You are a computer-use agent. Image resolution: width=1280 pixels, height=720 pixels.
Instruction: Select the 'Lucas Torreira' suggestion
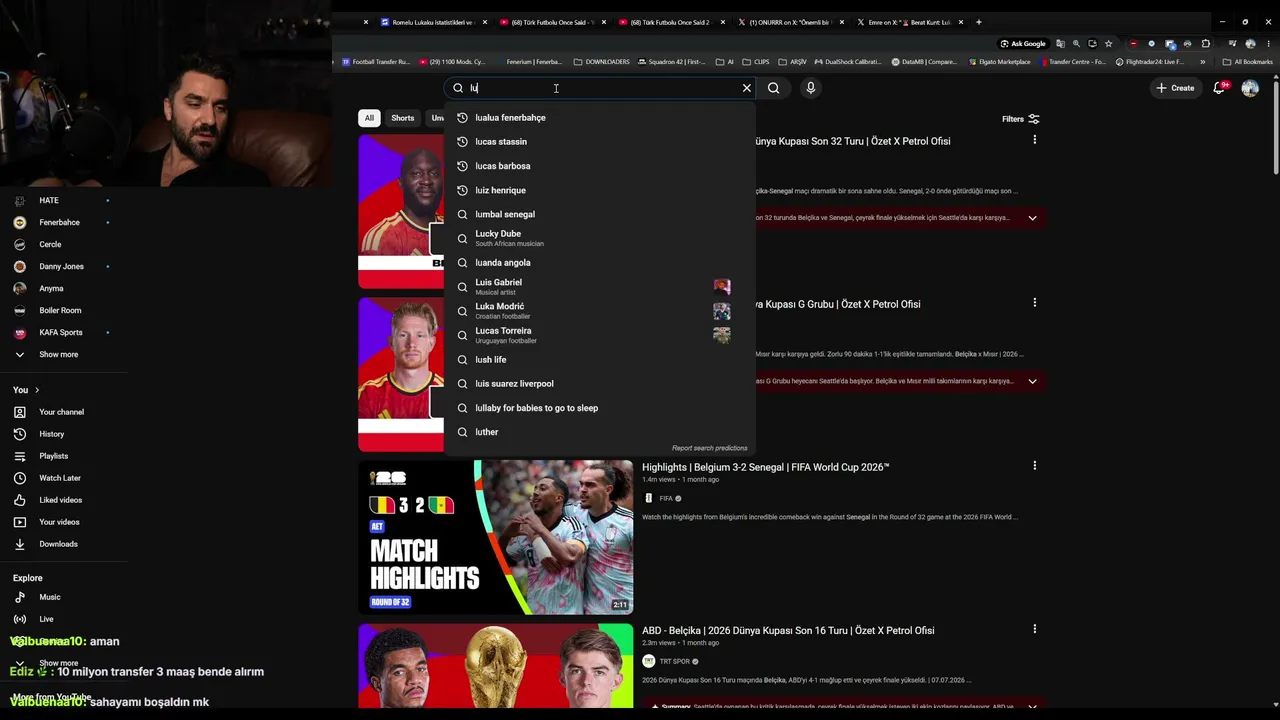pos(600,335)
